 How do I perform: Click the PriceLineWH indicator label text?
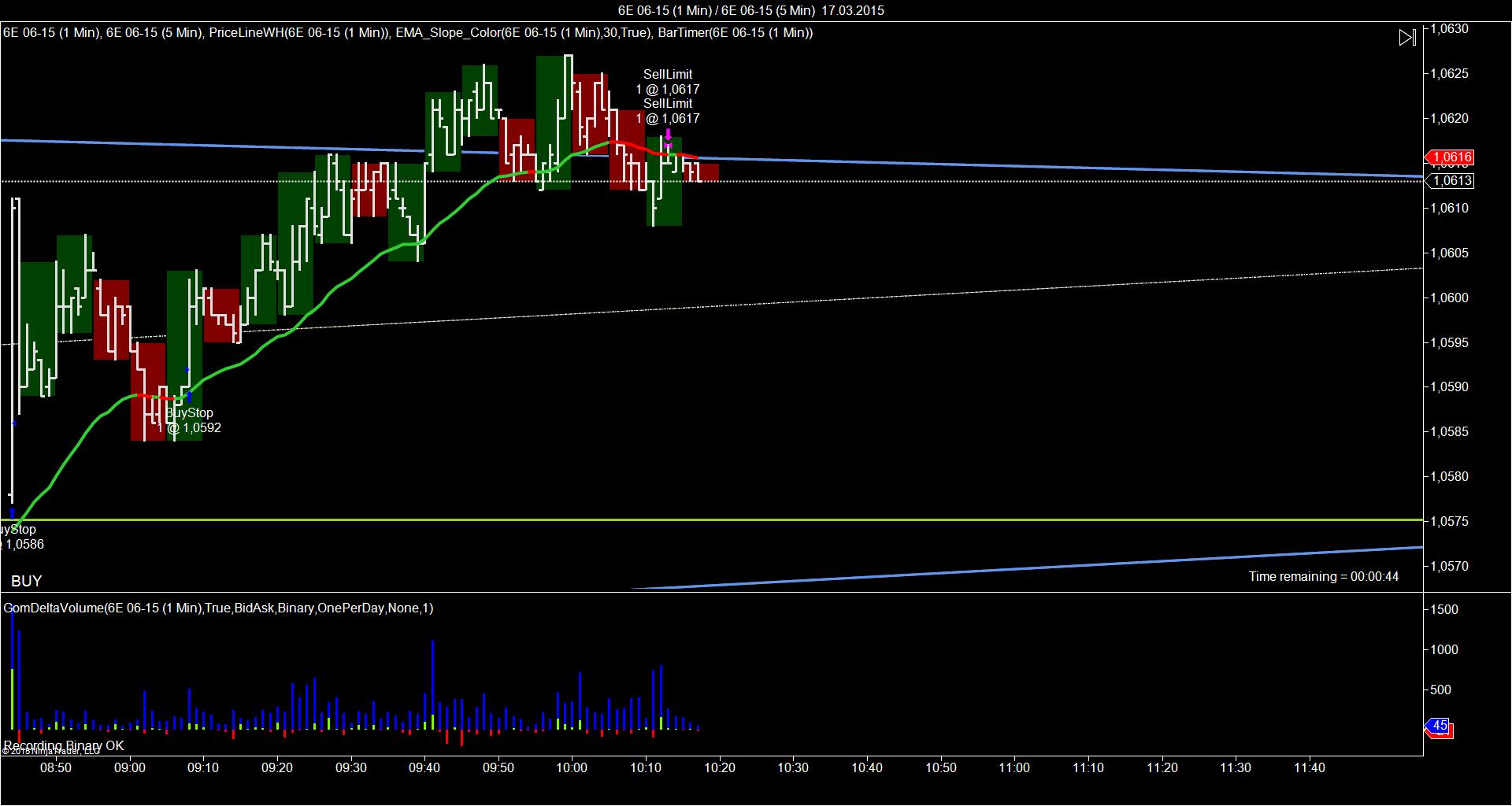tap(298, 32)
